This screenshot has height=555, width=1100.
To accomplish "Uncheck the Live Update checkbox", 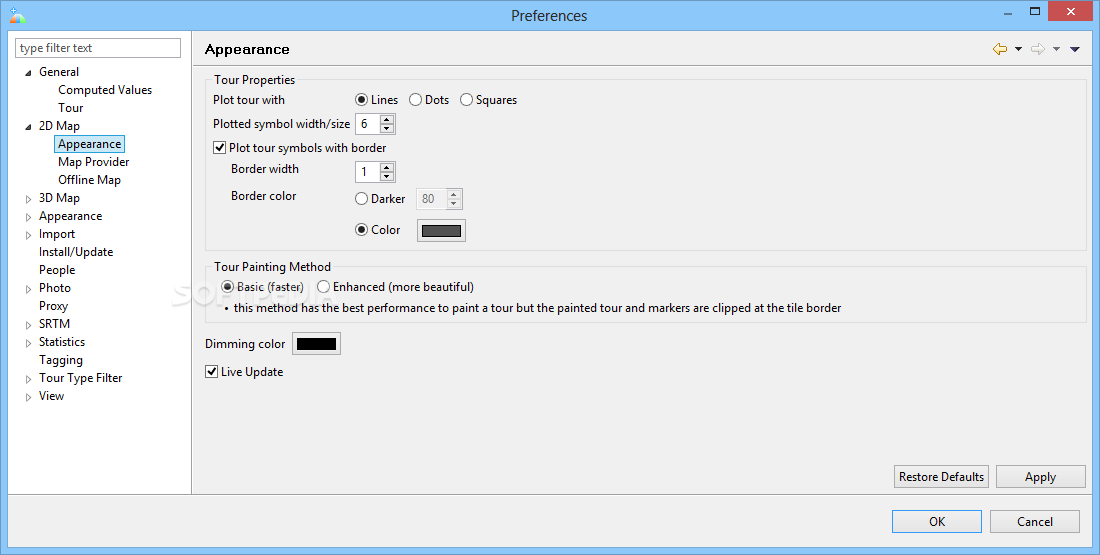I will [x=211, y=372].
